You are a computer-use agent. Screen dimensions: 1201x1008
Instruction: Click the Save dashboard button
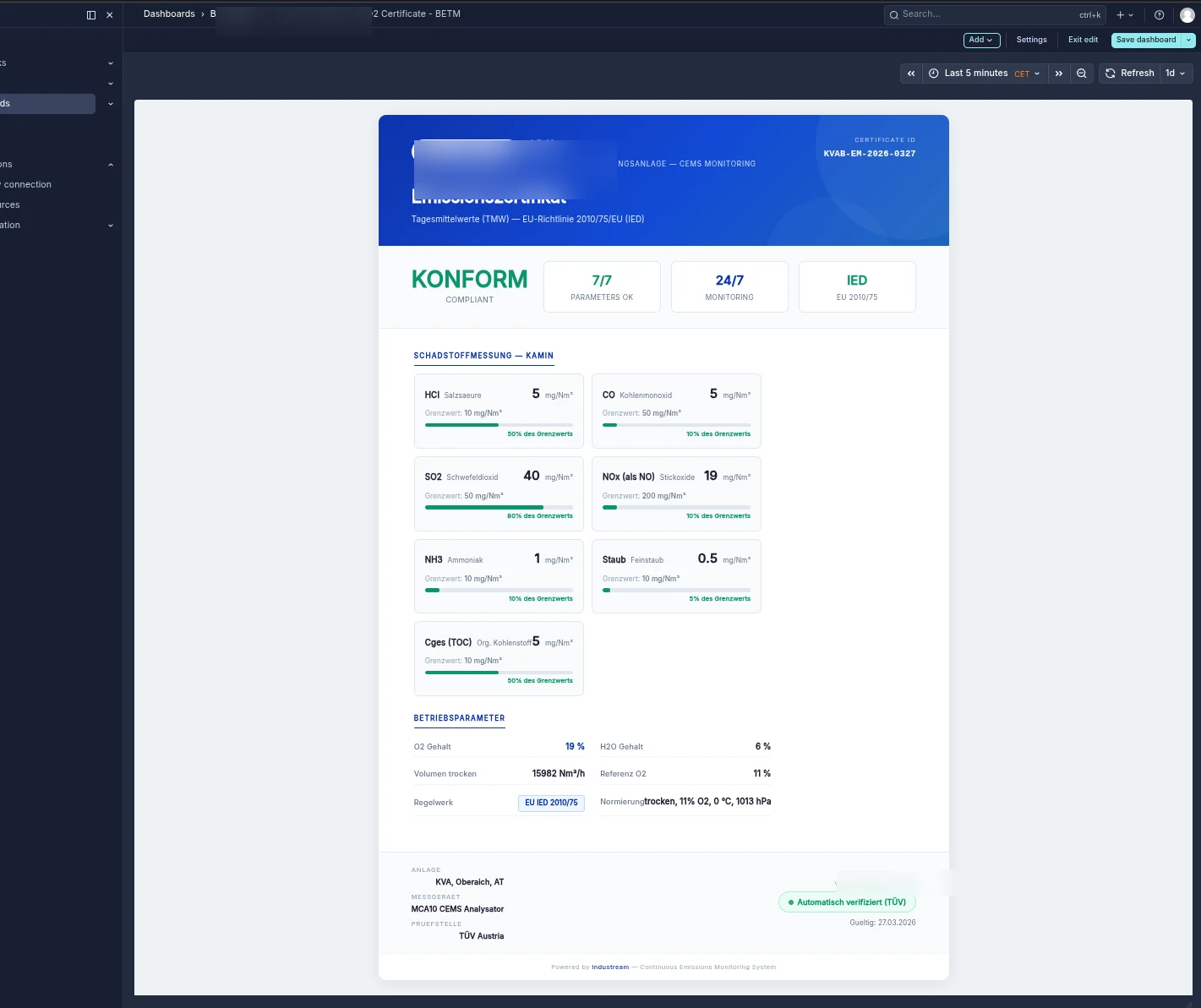1146,40
